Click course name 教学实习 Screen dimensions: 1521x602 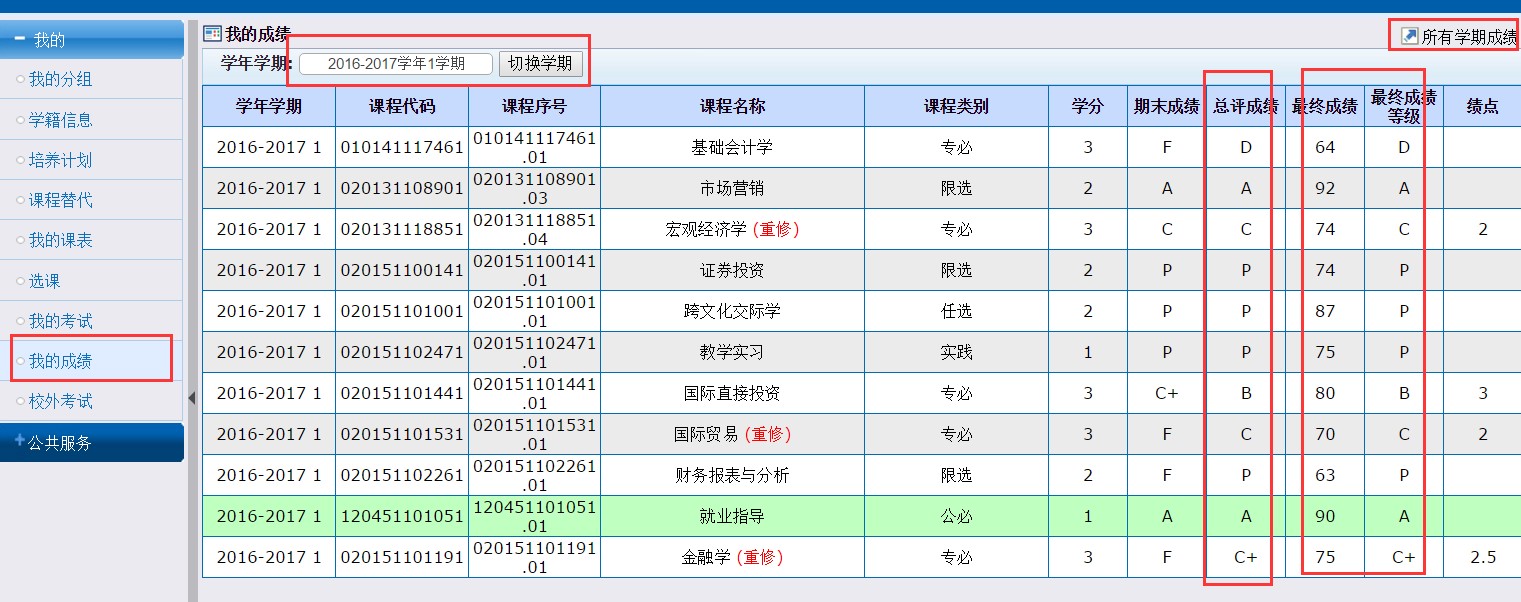(x=732, y=353)
